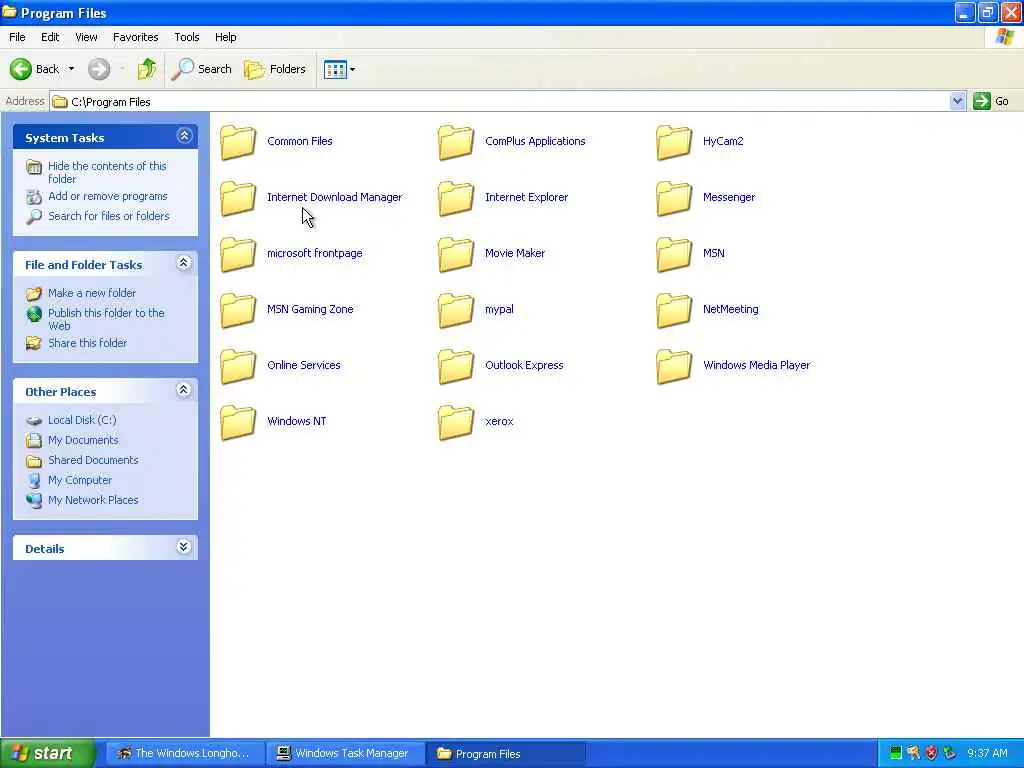Viewport: 1024px width, 768px height.
Task: Select the Internet Explorer folder icon
Action: pyautogui.click(x=456, y=198)
